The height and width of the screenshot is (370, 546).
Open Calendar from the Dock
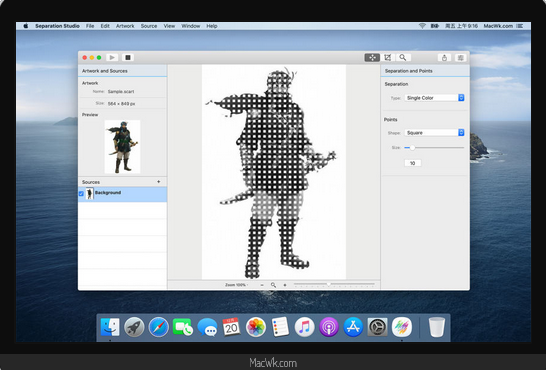[232, 327]
